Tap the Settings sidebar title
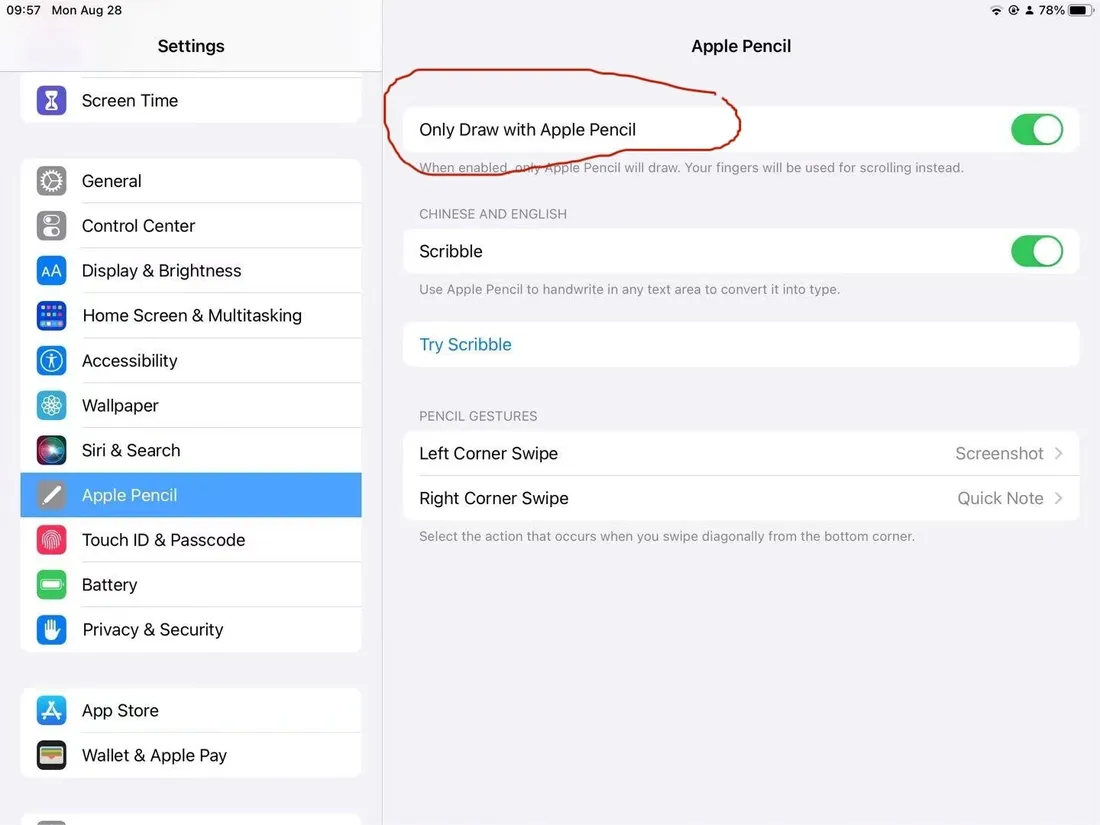 [x=191, y=46]
